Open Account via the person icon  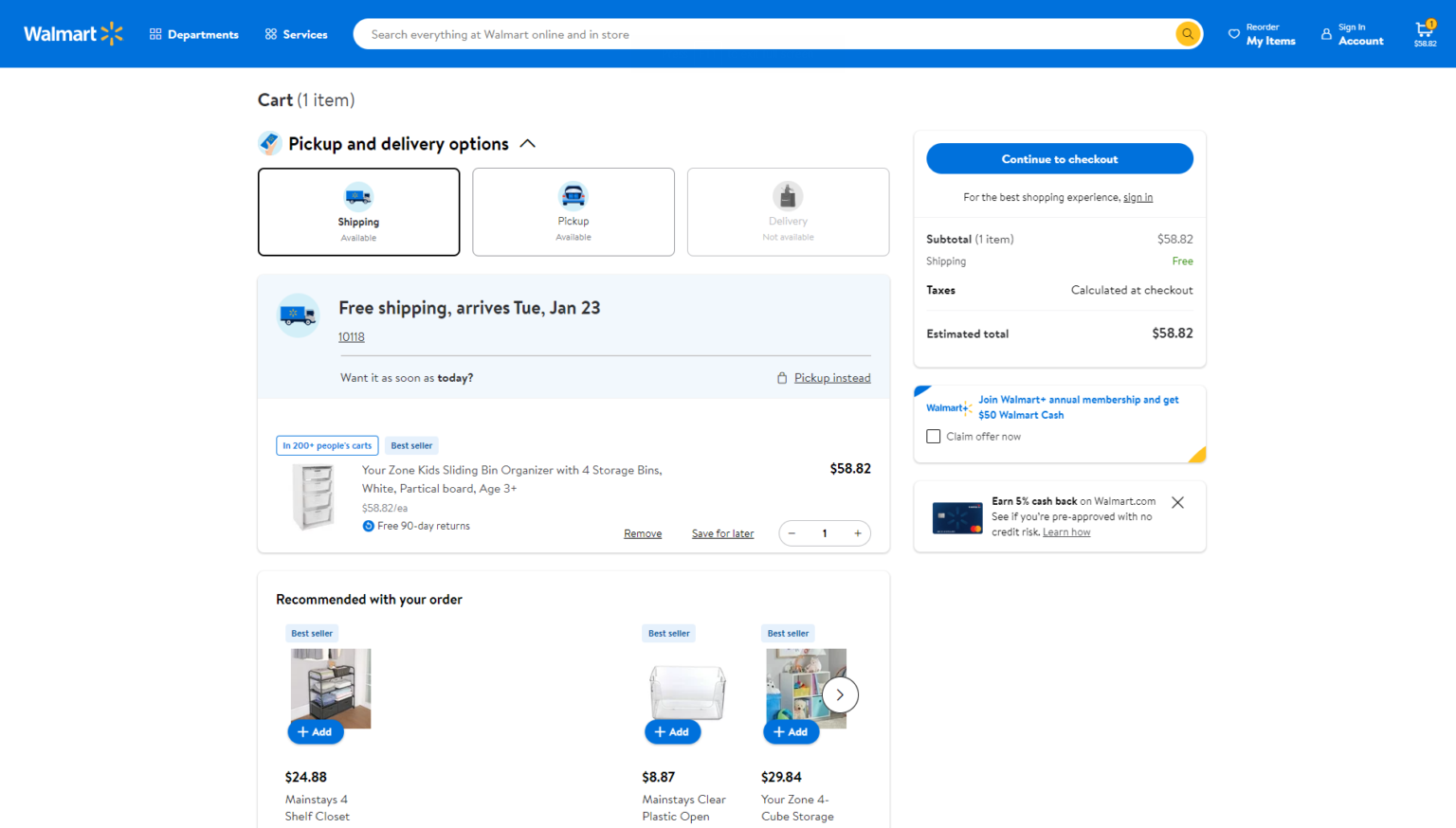pos(1325,33)
